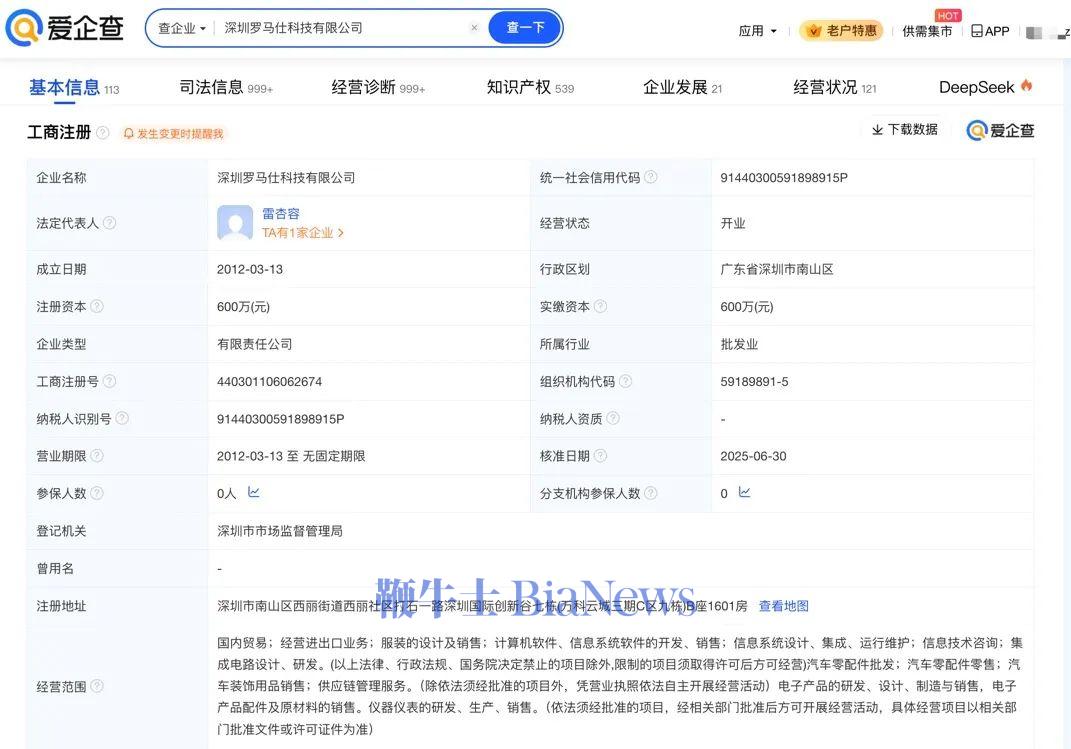This screenshot has width=1071, height=749.
Task: Click the help icon next to 统一社会信用代码
Action: (651, 177)
